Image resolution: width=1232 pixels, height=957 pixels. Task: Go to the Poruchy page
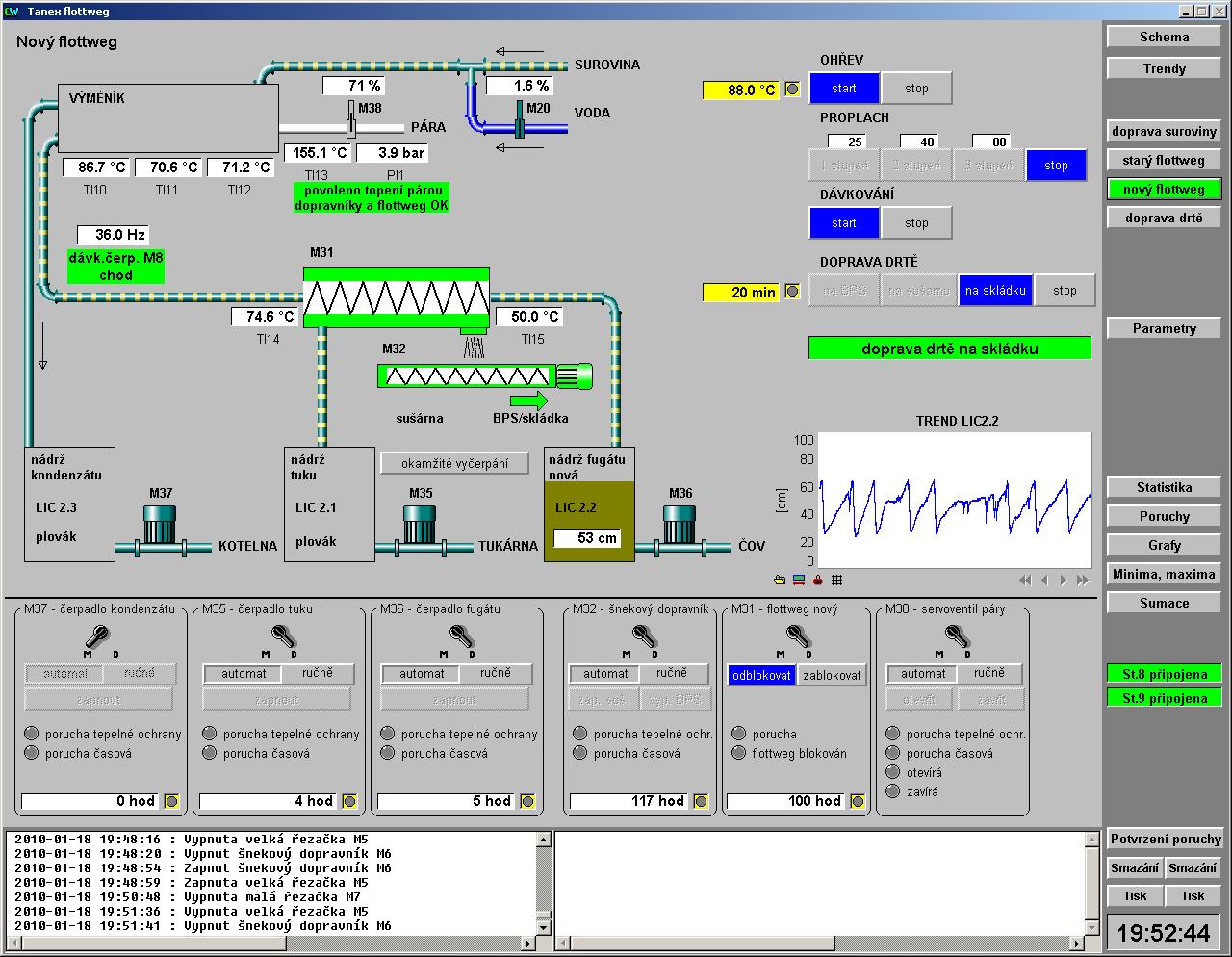pos(1164,517)
